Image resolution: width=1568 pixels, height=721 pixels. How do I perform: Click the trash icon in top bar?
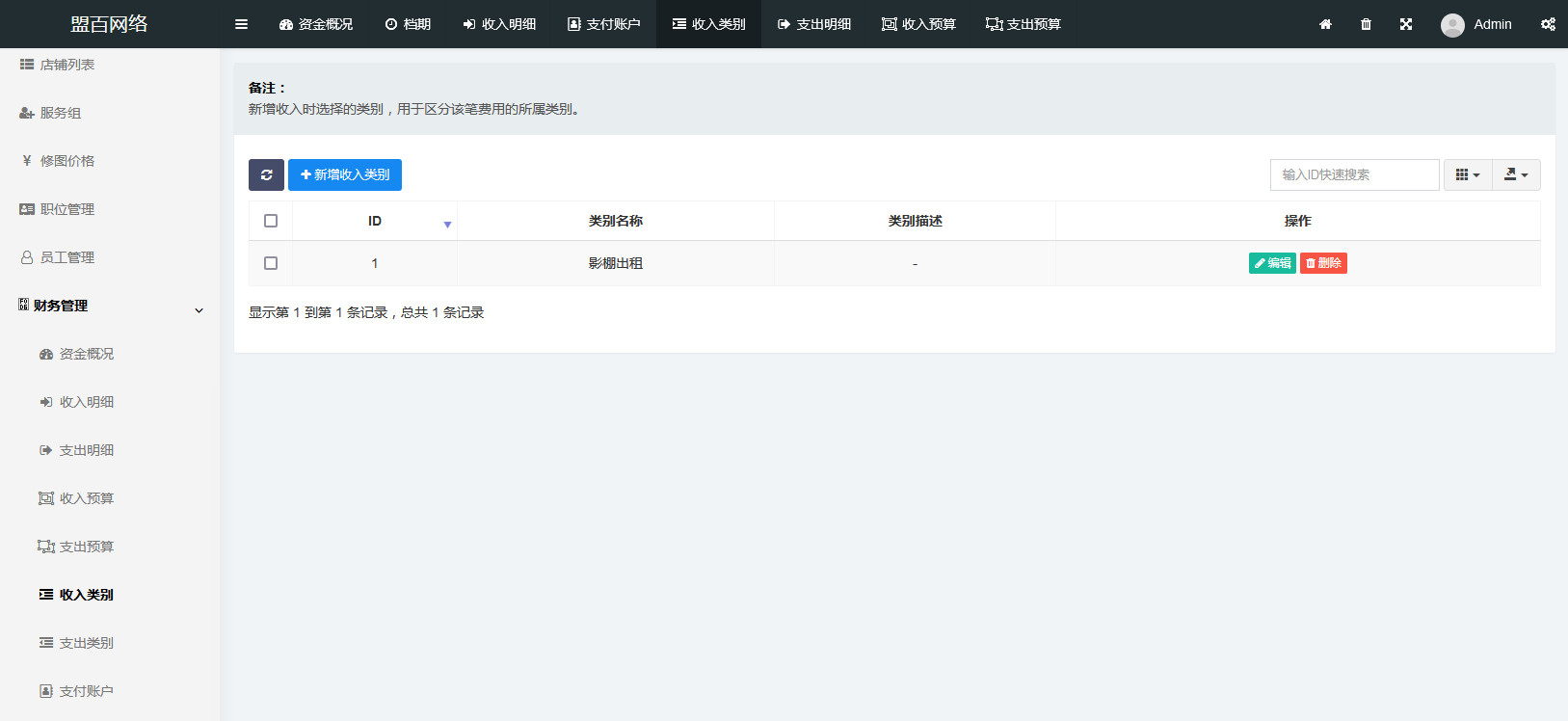click(1366, 24)
